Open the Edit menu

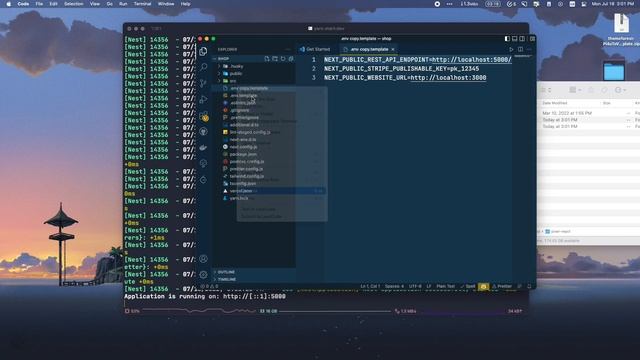(53, 4)
